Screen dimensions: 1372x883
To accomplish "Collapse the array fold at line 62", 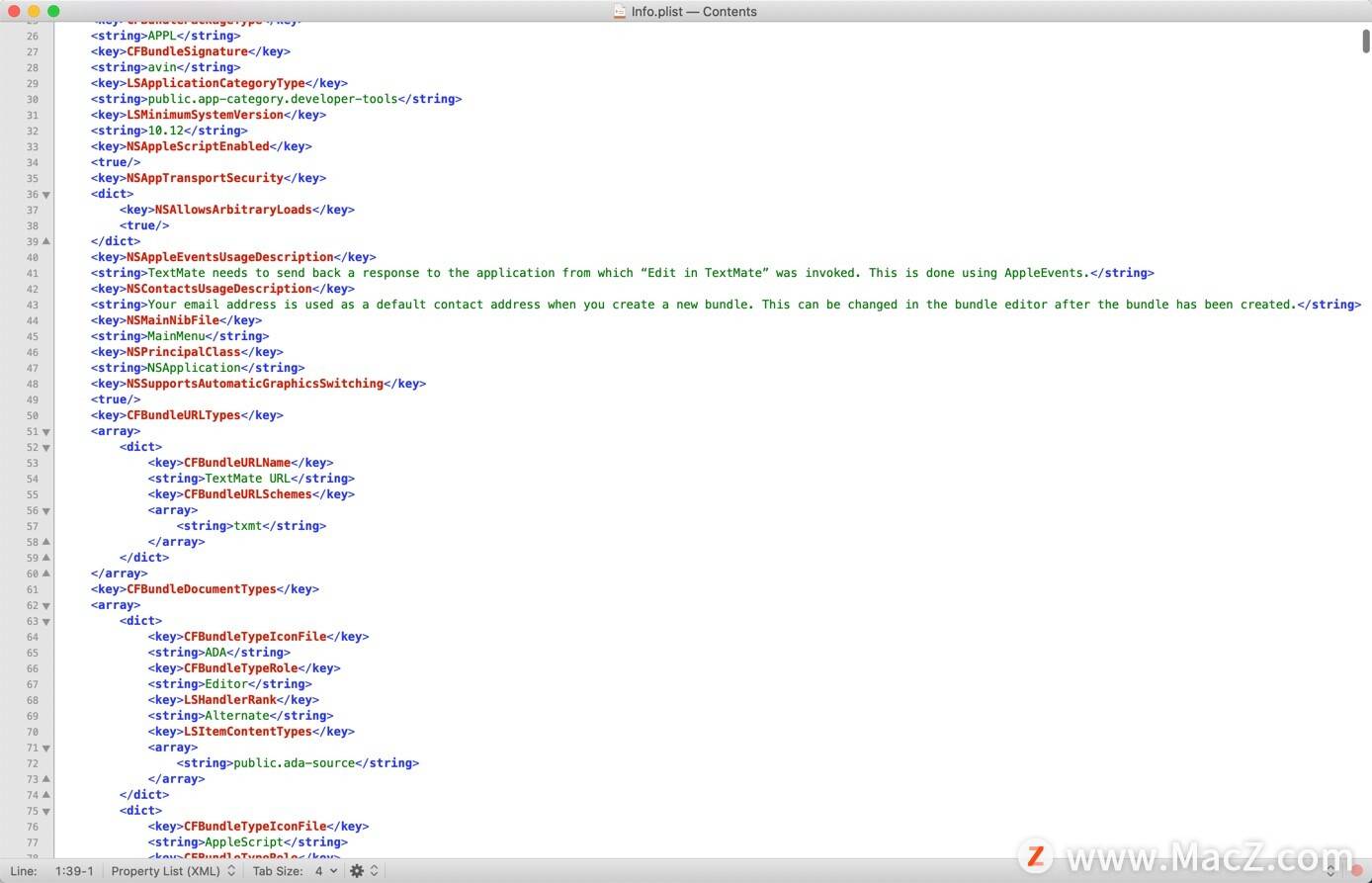I will [46, 606].
